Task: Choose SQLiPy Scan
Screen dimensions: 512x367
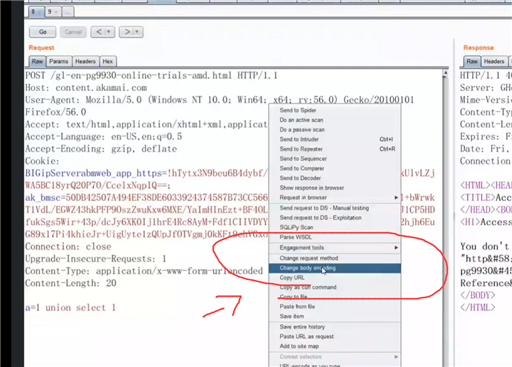Action: [335, 227]
